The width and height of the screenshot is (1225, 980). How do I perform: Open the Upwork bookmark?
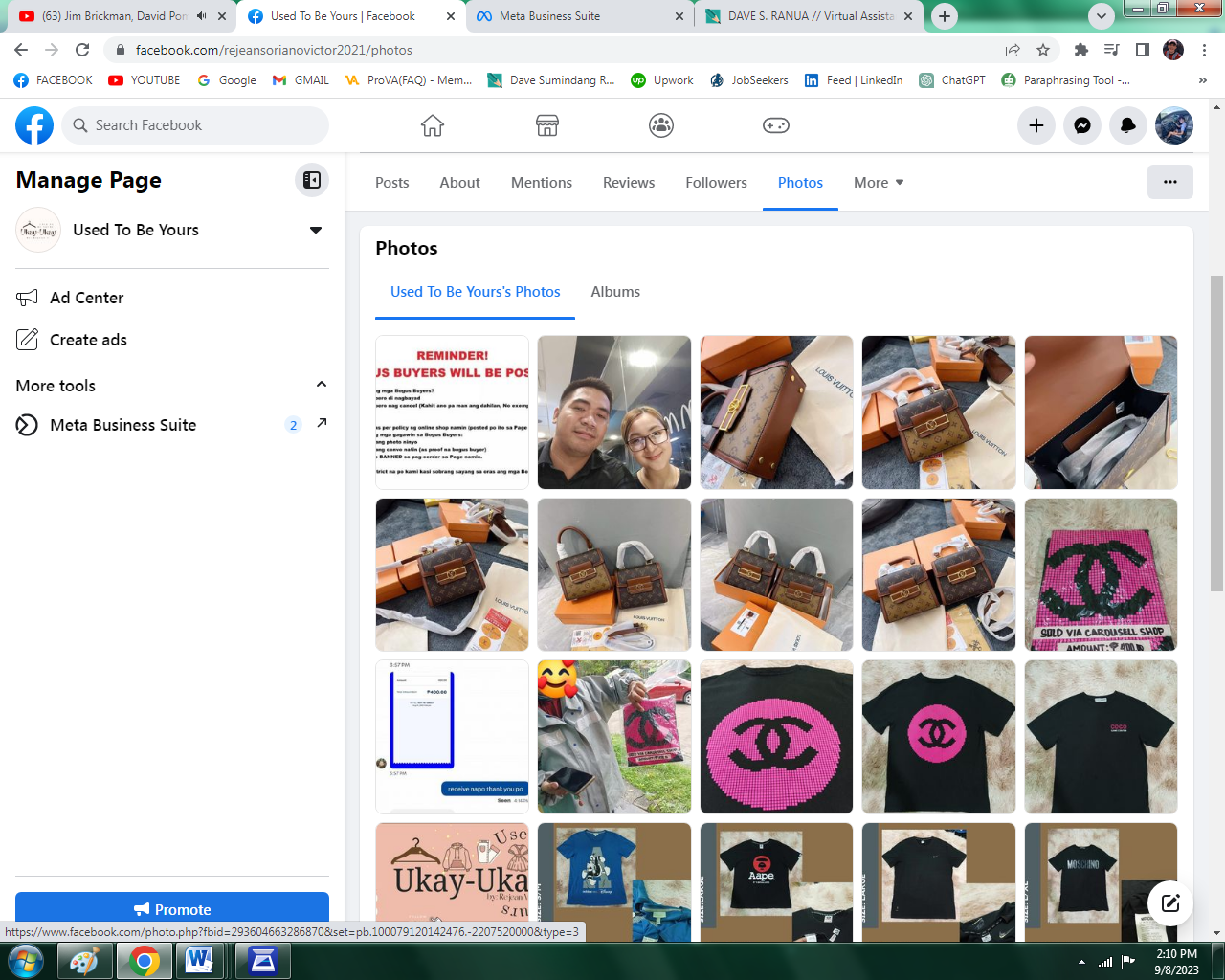662,80
